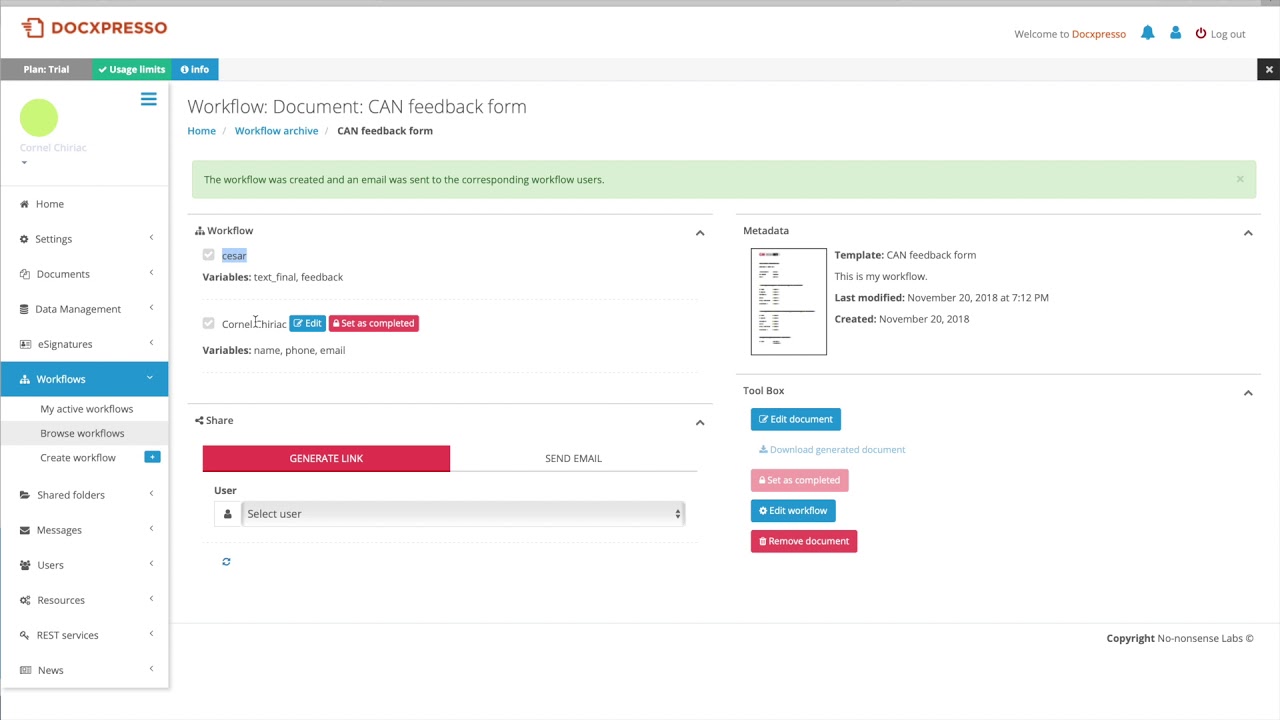Toggle the checkbox next to cesar
Viewport: 1280px width, 720px height.
pos(208,255)
